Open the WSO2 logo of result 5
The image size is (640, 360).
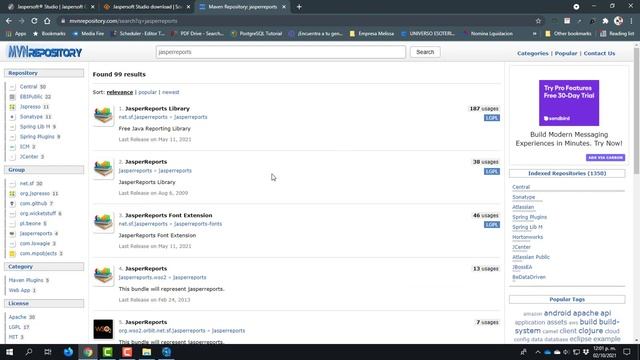103,329
